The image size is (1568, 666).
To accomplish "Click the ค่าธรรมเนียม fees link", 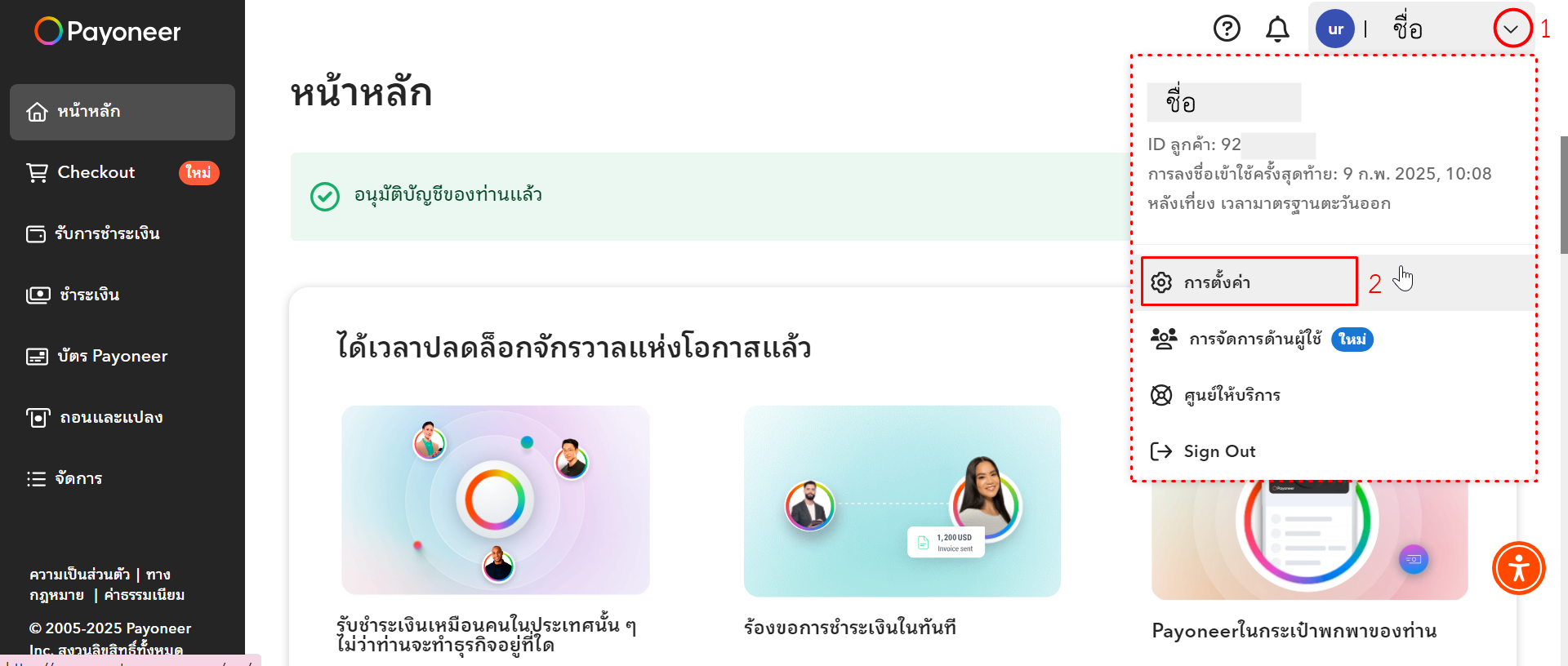I will pyautogui.click(x=145, y=595).
